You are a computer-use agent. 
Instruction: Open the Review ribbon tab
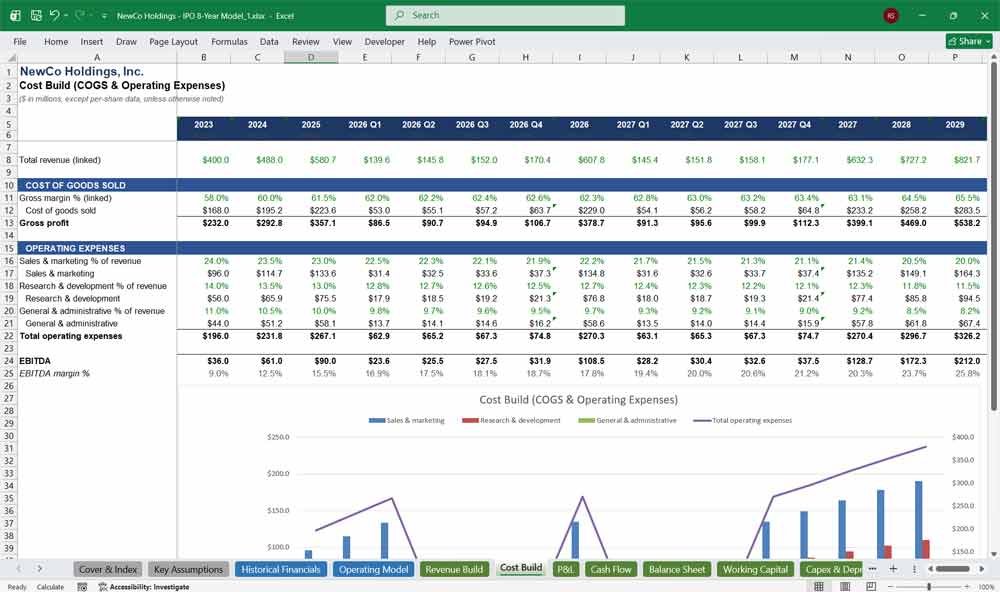click(x=305, y=41)
